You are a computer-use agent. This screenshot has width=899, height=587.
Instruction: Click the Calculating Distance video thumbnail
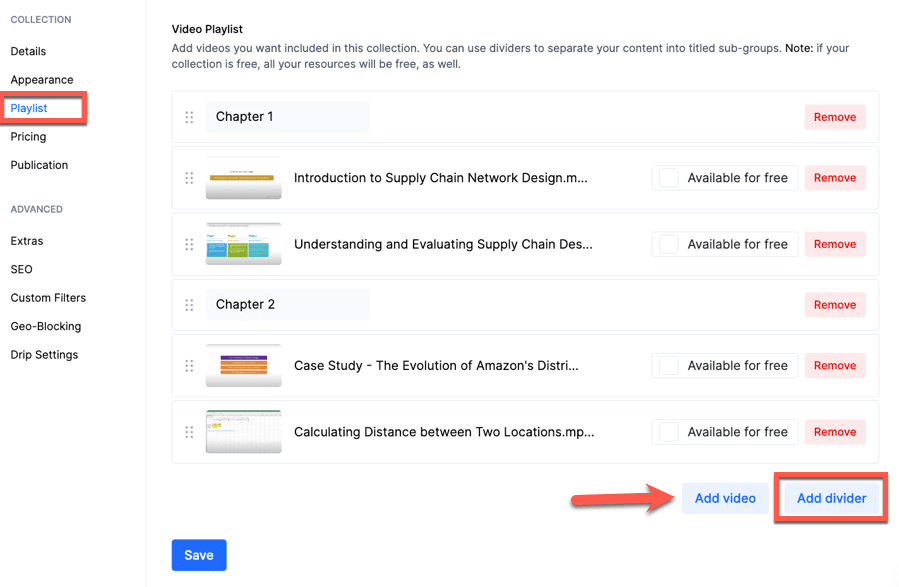tap(244, 432)
